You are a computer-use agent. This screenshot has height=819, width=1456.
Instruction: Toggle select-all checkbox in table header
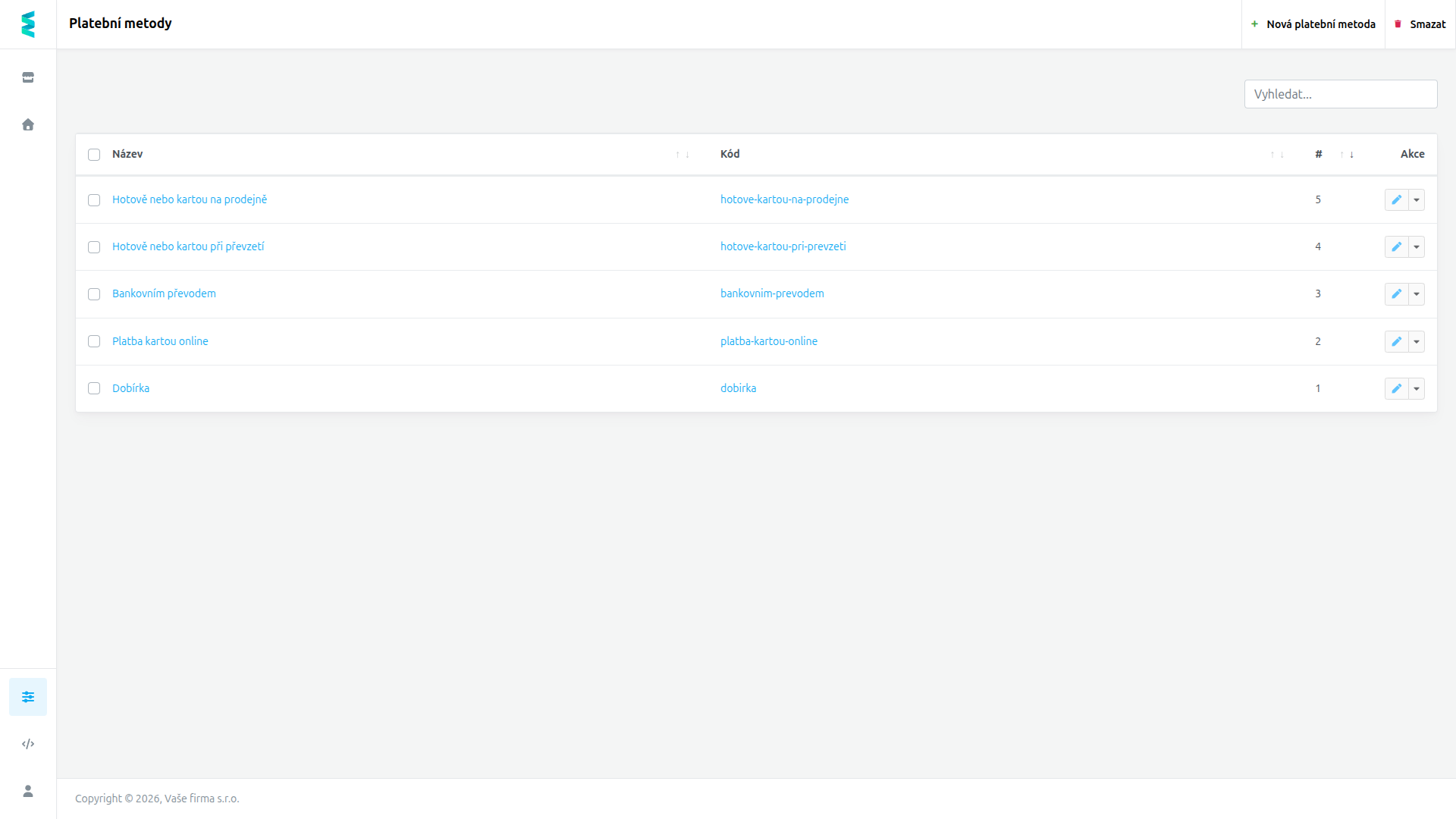(x=94, y=155)
